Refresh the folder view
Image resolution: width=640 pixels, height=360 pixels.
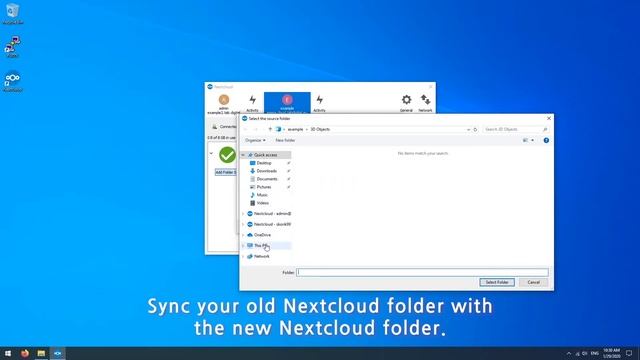coord(475,129)
